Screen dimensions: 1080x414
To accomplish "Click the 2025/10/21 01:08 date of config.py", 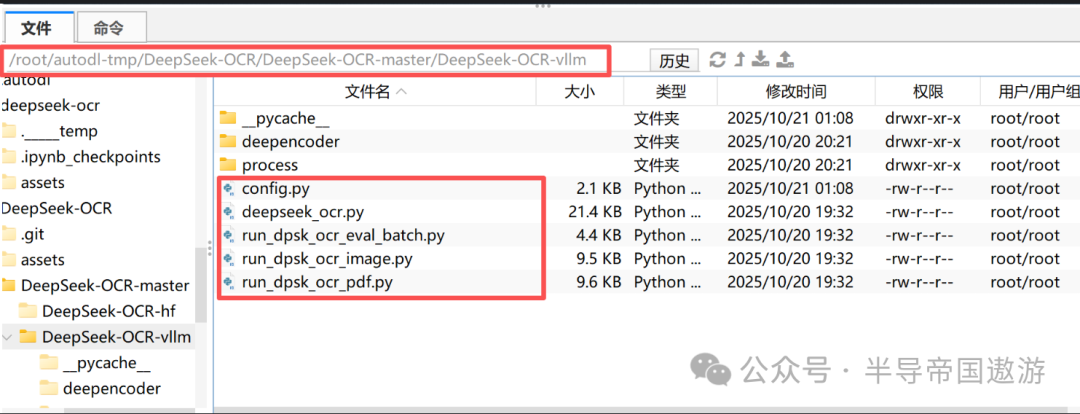I will pyautogui.click(x=790, y=188).
